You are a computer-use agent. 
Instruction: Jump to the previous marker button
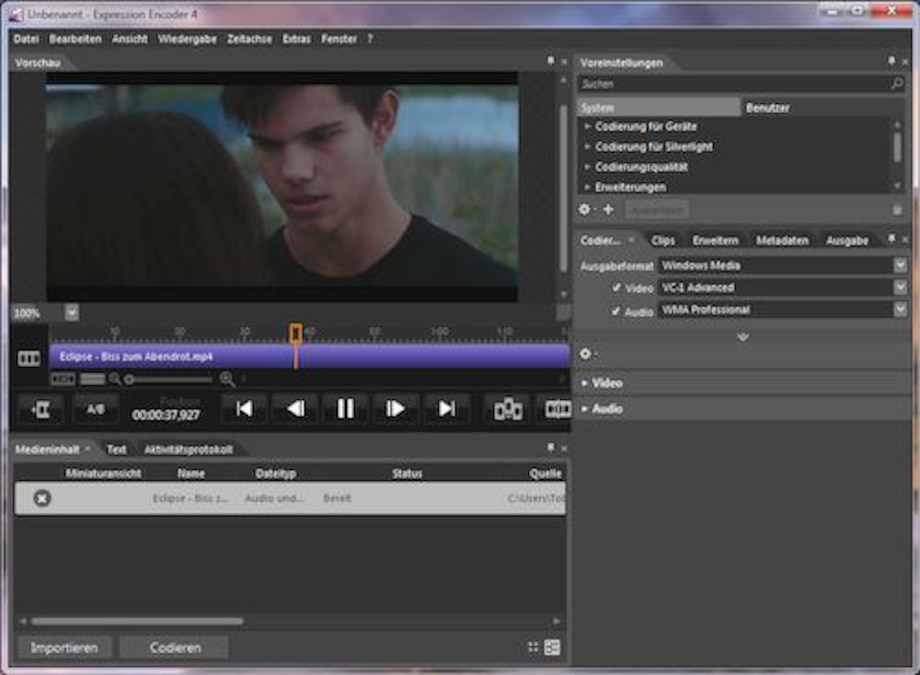[x=244, y=408]
